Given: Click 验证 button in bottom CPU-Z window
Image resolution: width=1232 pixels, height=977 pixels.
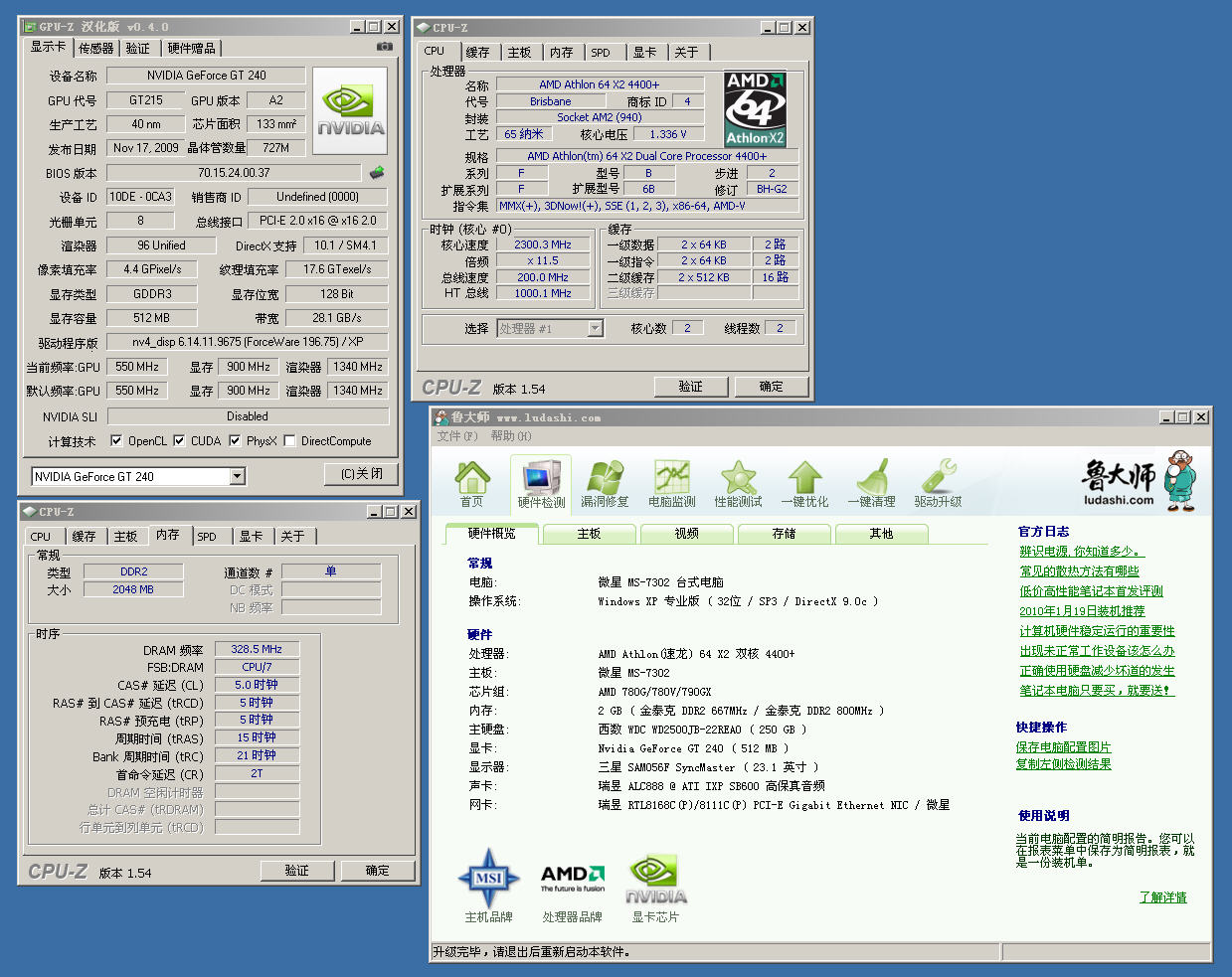Looking at the screenshot, I should coord(296,871).
